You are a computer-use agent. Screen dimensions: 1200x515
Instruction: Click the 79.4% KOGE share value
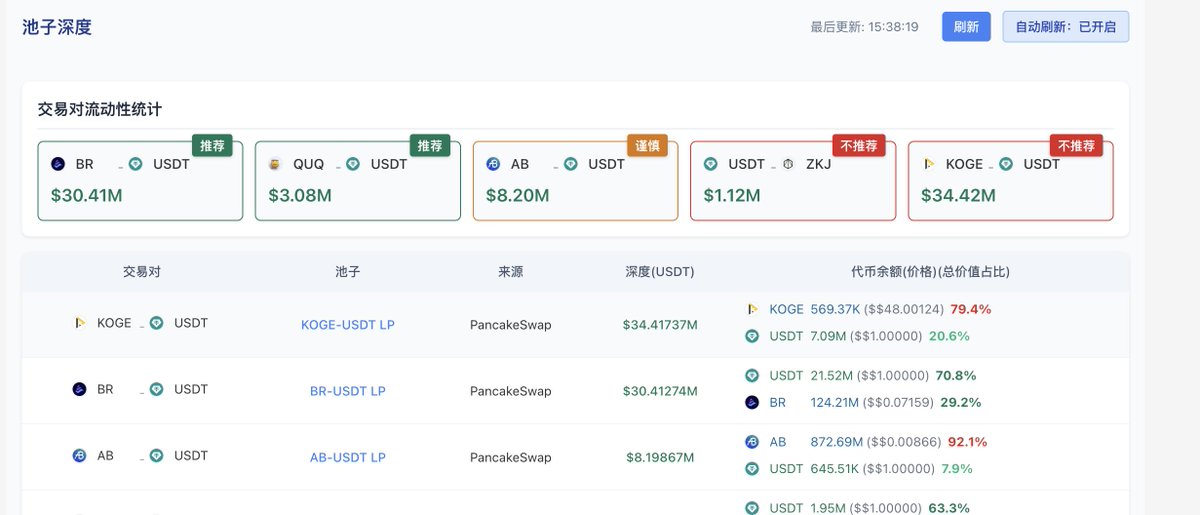(x=970, y=309)
